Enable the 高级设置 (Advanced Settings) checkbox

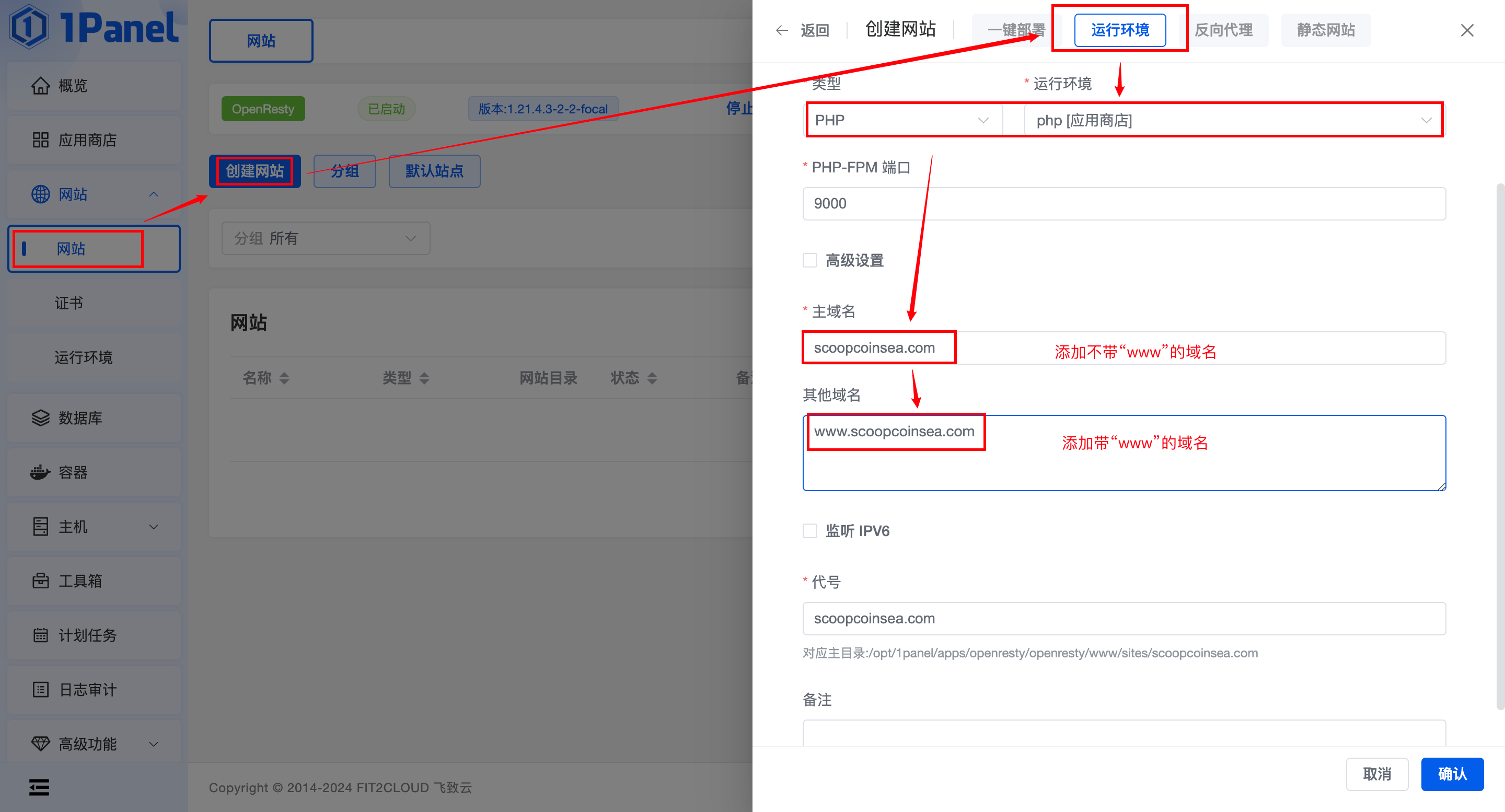[810, 260]
